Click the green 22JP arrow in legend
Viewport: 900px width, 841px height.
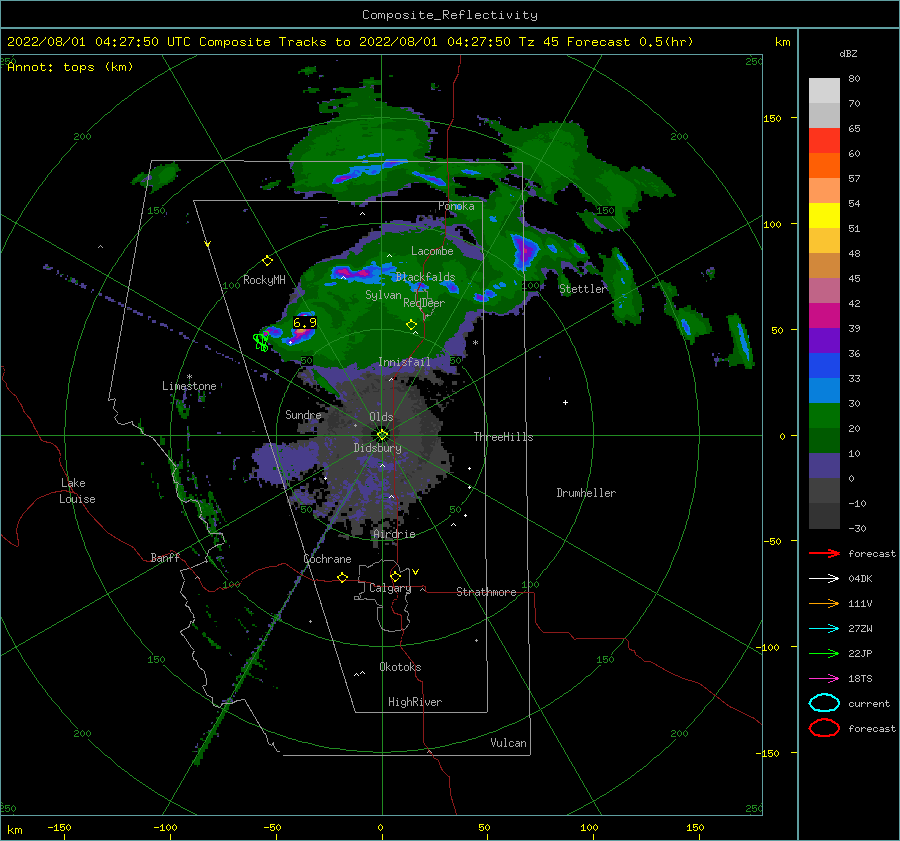pos(824,653)
